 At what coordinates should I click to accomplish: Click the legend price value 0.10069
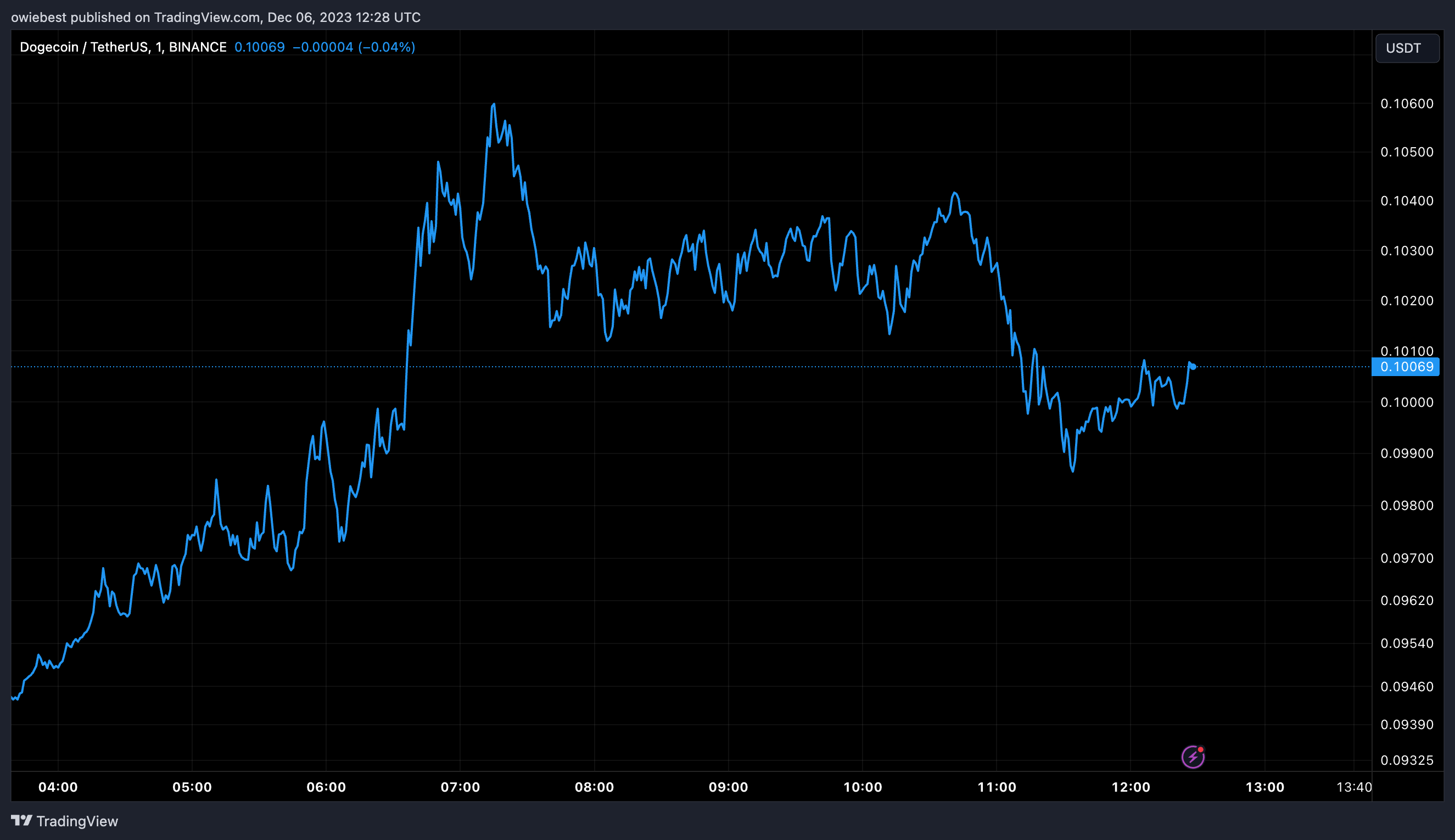[260, 47]
